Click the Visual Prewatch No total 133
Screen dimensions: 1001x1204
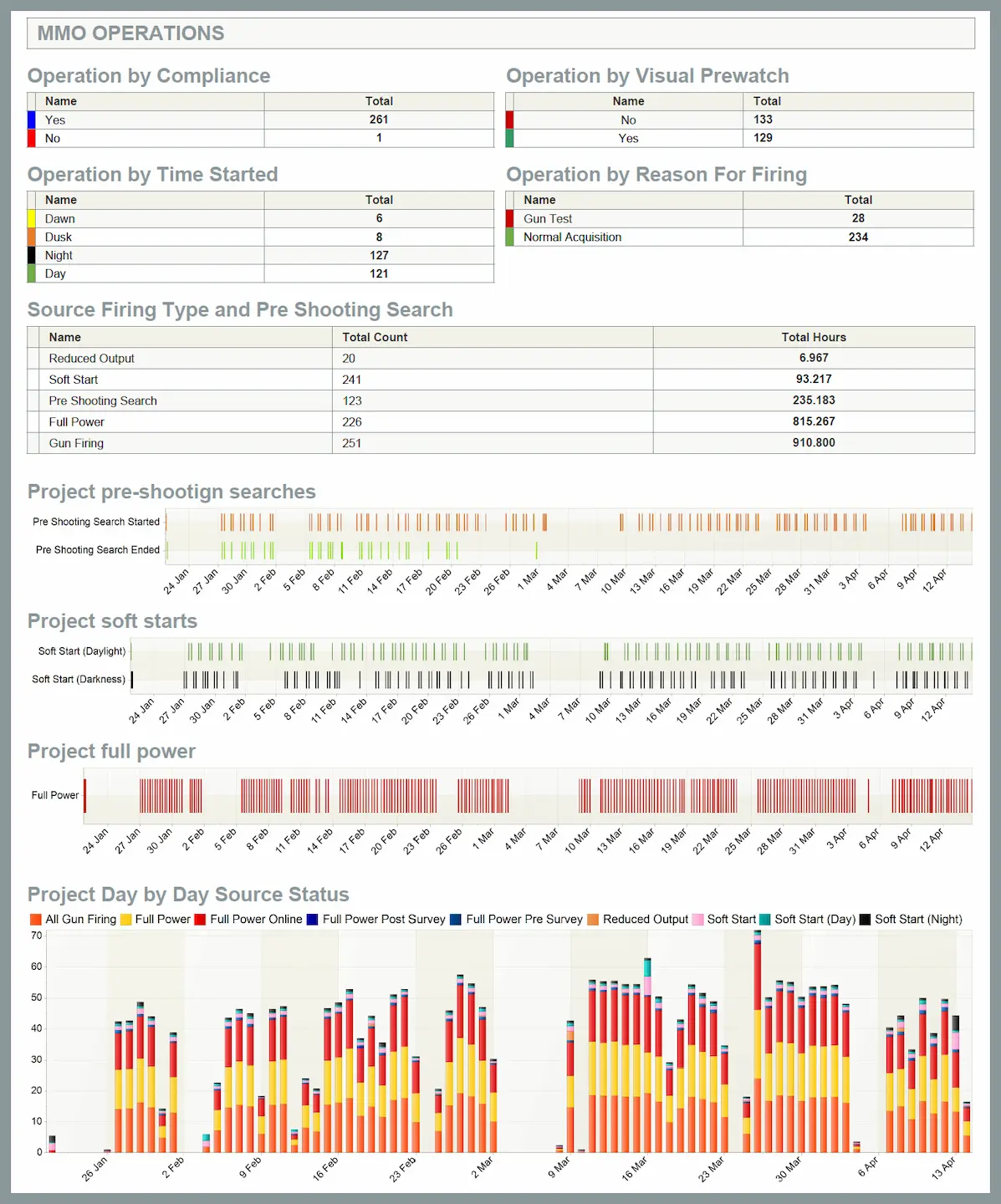(x=763, y=120)
